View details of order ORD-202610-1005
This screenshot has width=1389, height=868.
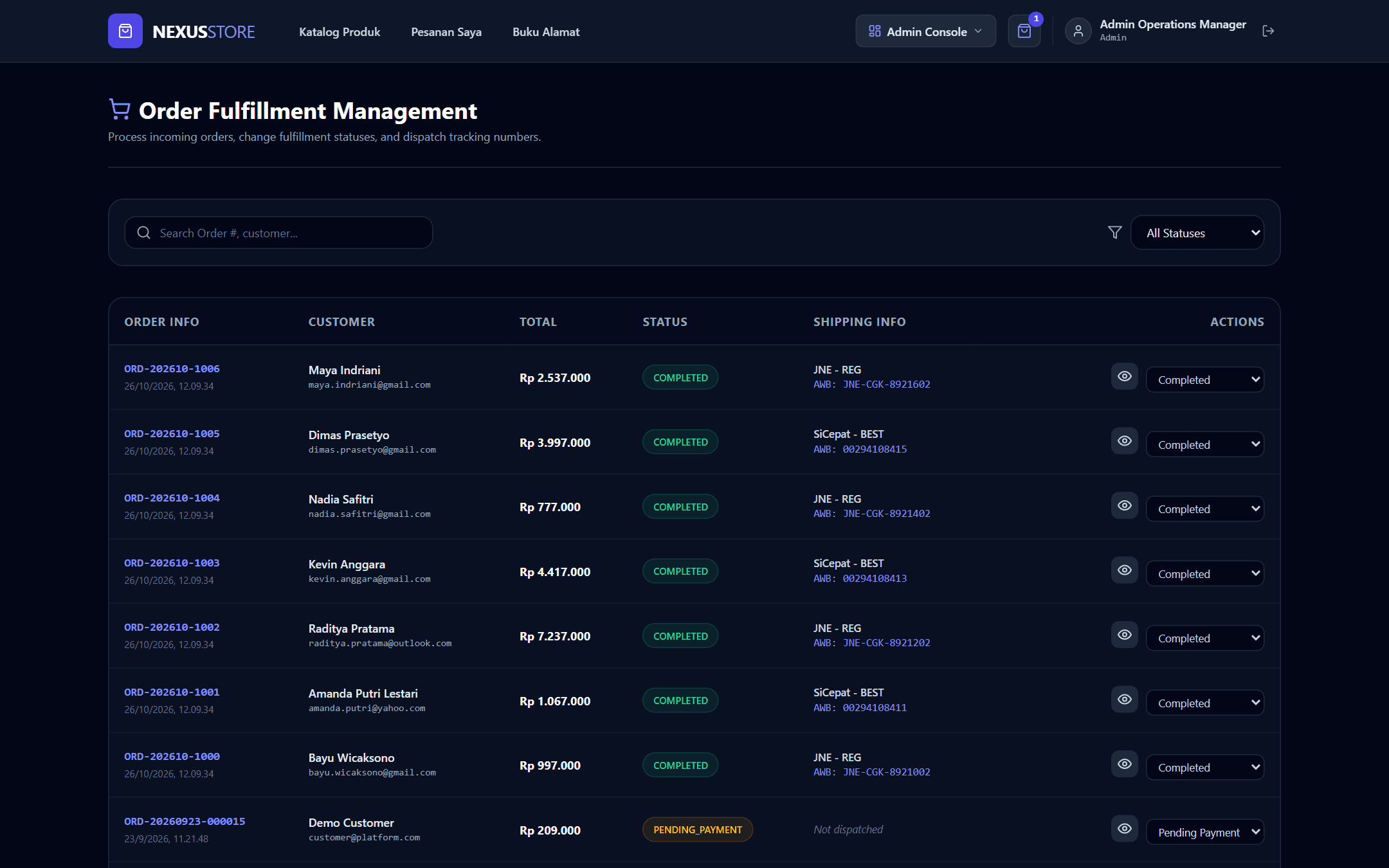pyautogui.click(x=1125, y=441)
